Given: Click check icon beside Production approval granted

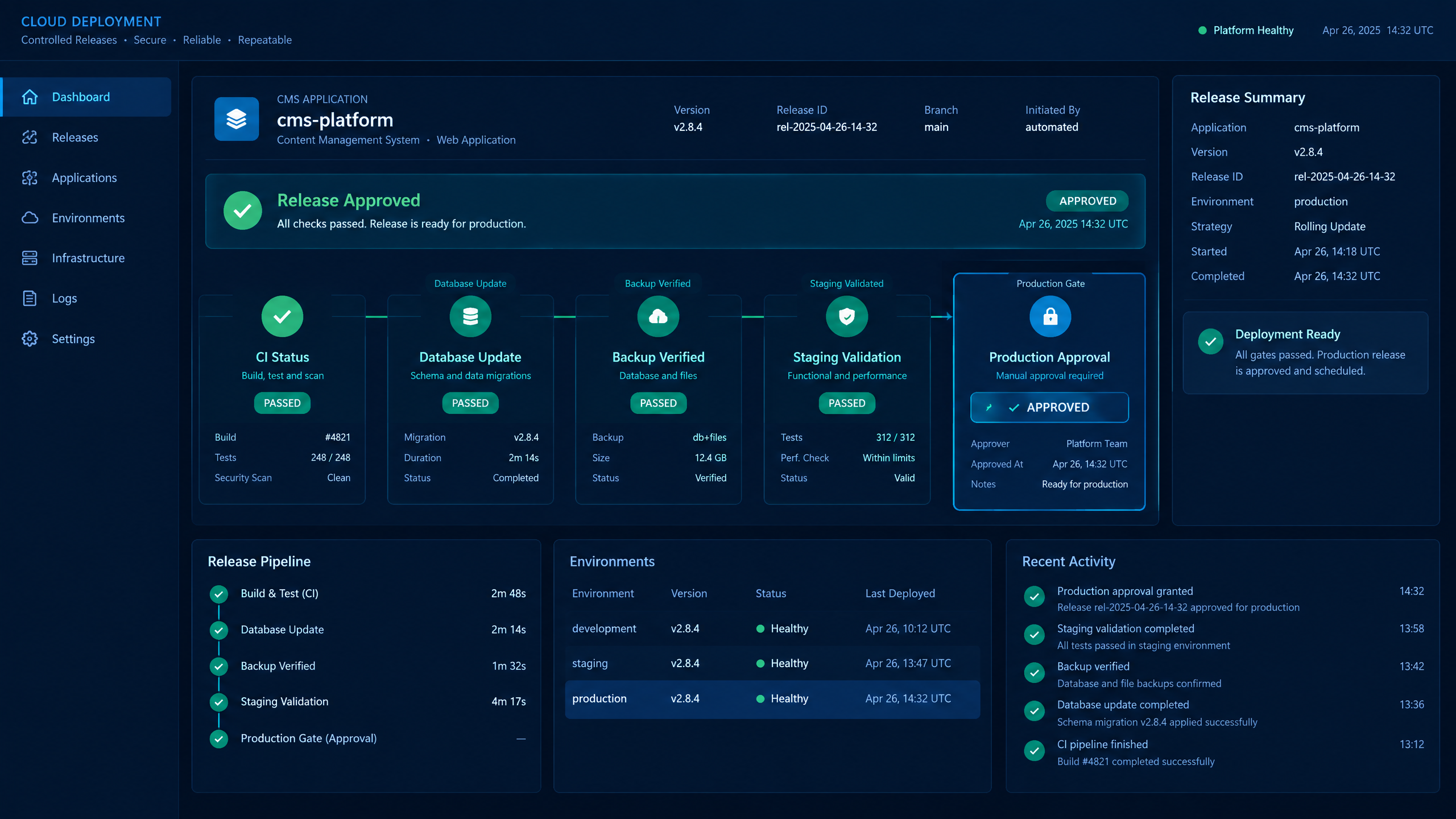Looking at the screenshot, I should coord(1035,597).
